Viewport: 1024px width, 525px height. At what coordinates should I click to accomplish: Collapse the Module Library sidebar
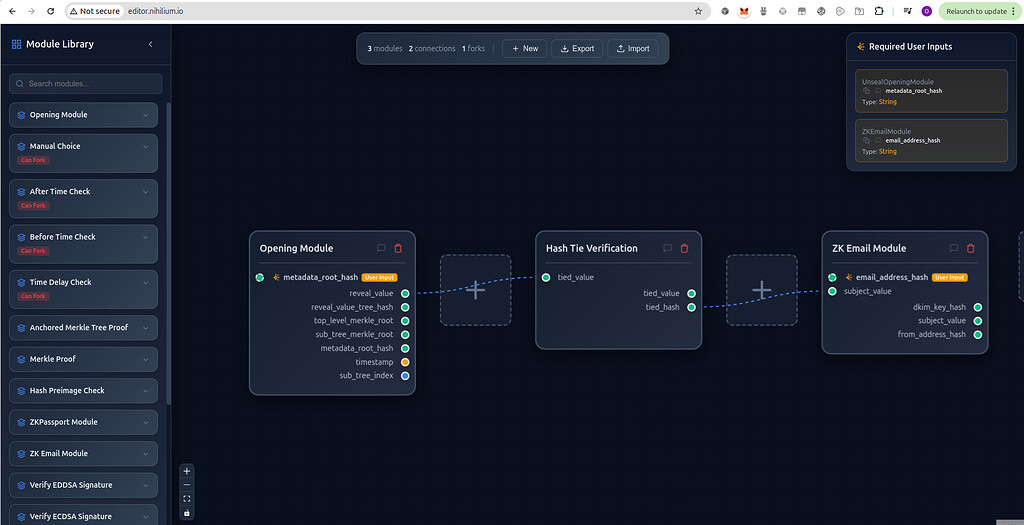pos(151,44)
